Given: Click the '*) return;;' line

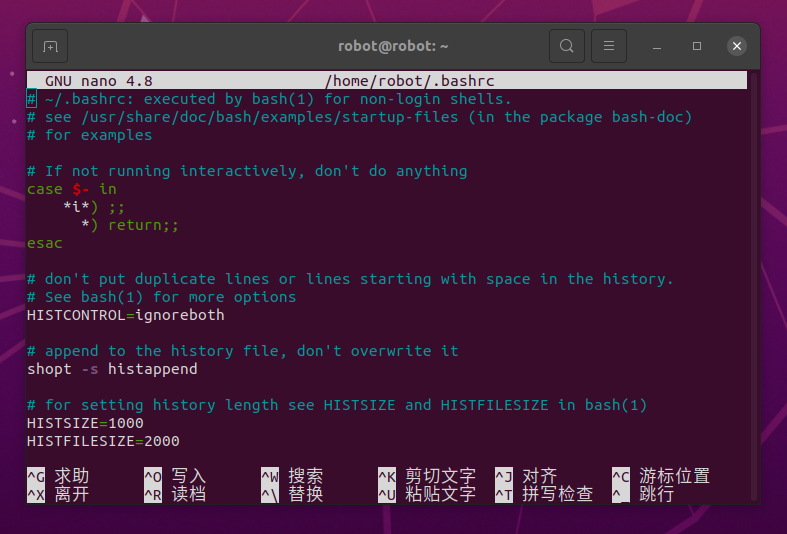Looking at the screenshot, I should click(x=130, y=225).
